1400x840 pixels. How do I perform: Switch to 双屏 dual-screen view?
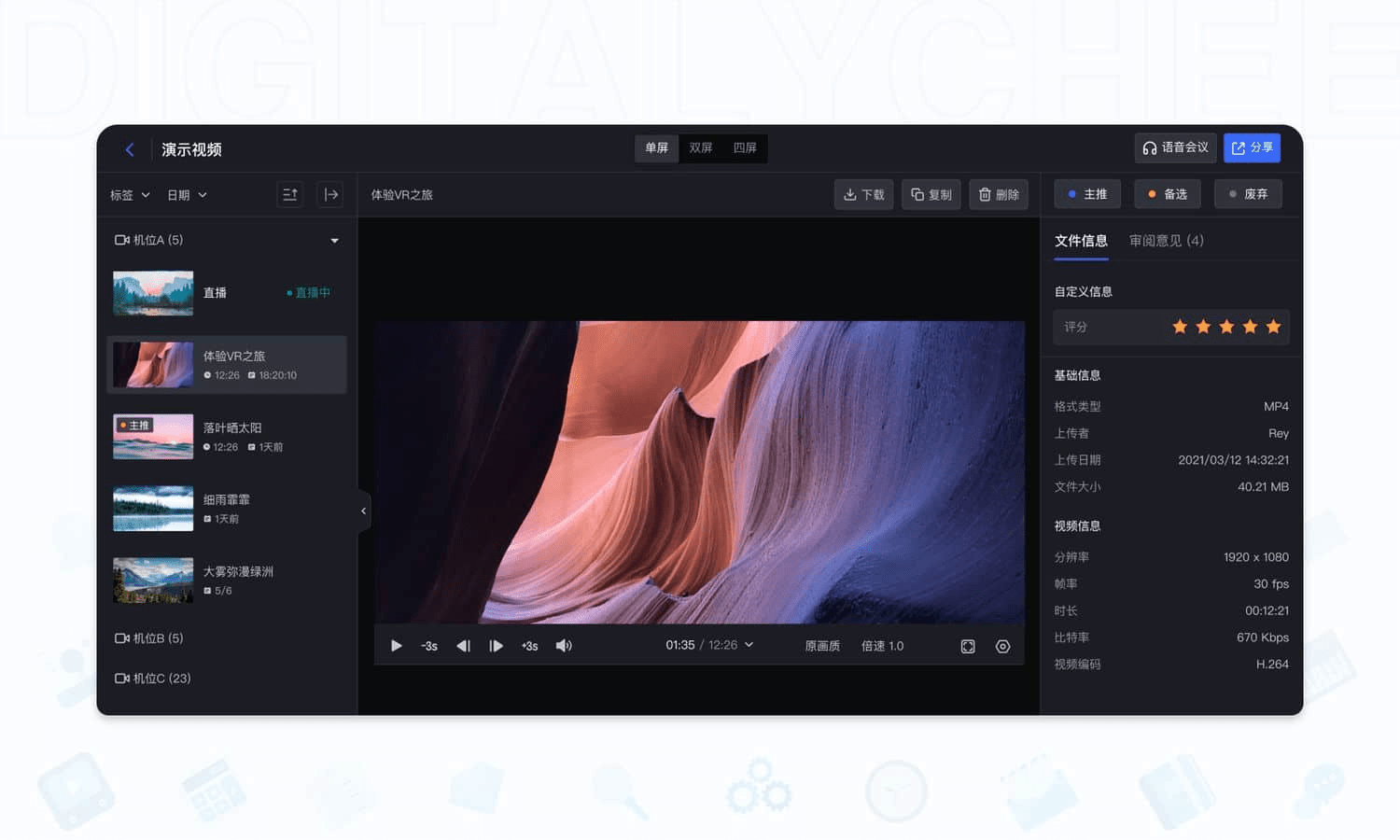point(701,147)
